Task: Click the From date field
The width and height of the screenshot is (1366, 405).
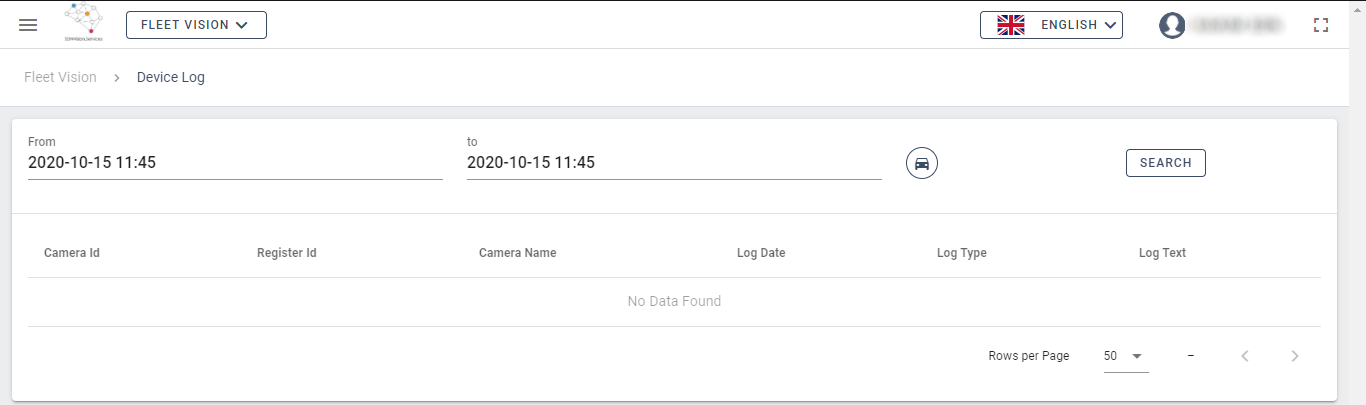Action: pos(235,163)
